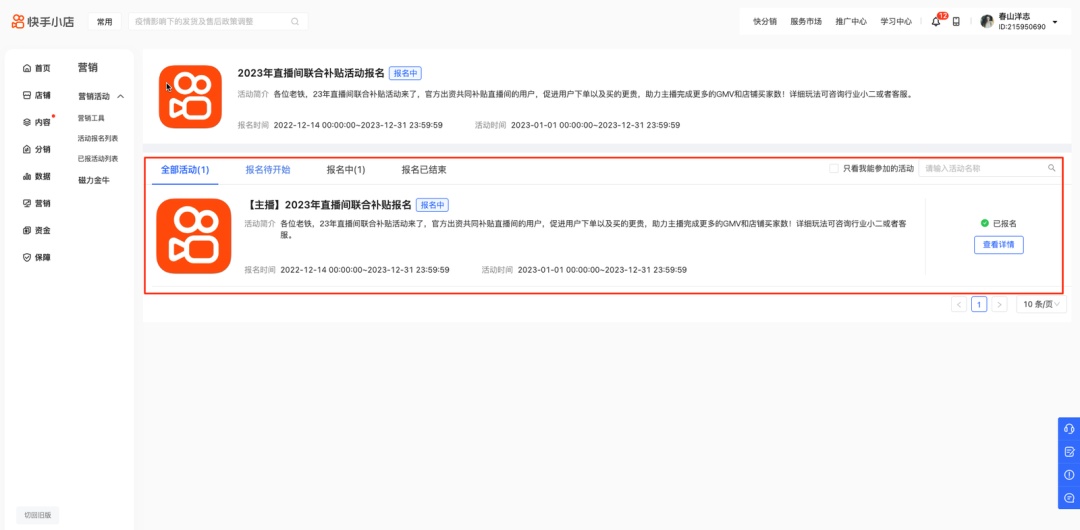The width and height of the screenshot is (1080, 530).
Task: Click the info alert icon in floating sidebar
Action: tap(1069, 475)
